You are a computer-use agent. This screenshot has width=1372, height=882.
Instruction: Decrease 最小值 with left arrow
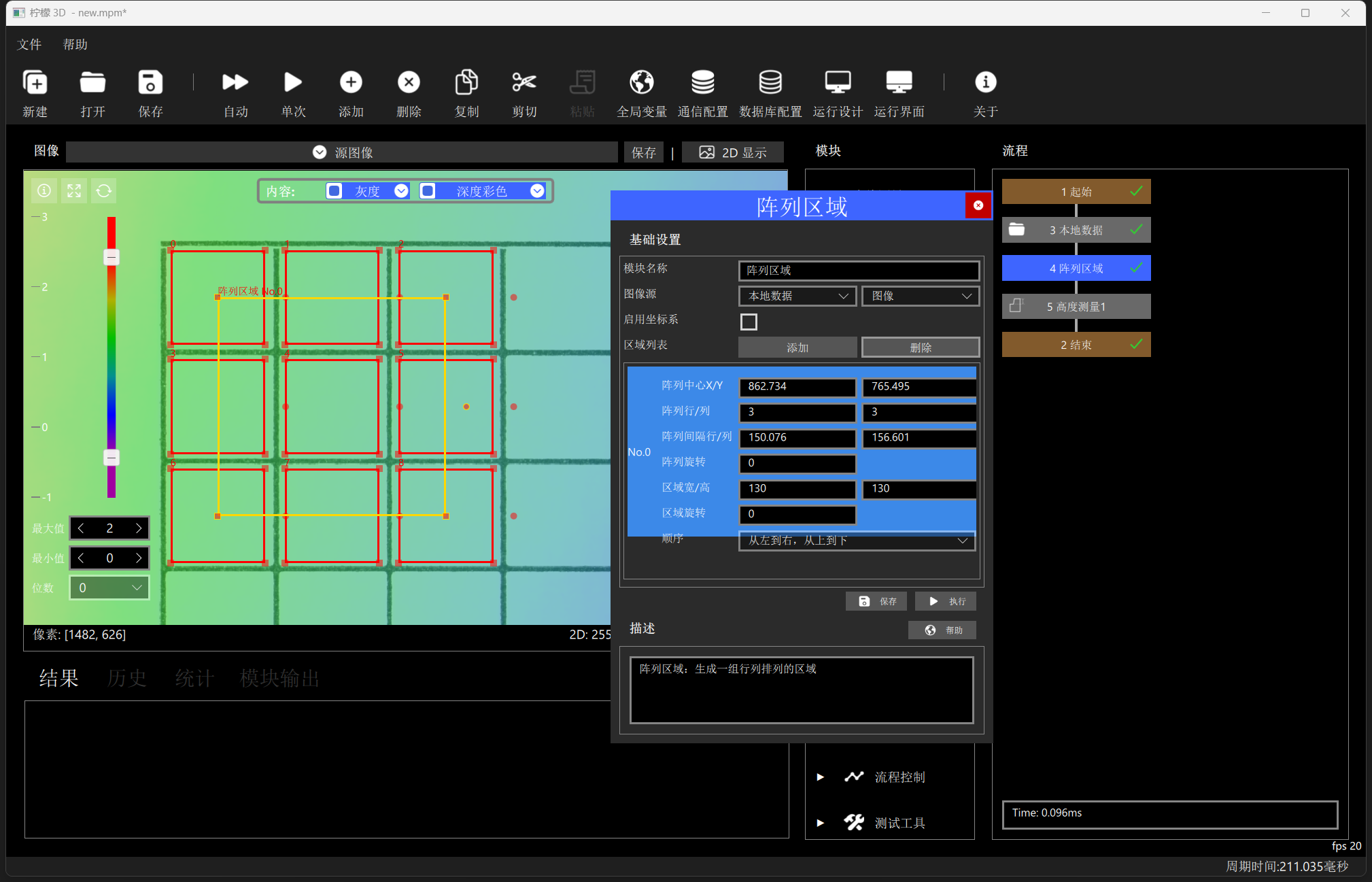click(x=81, y=558)
